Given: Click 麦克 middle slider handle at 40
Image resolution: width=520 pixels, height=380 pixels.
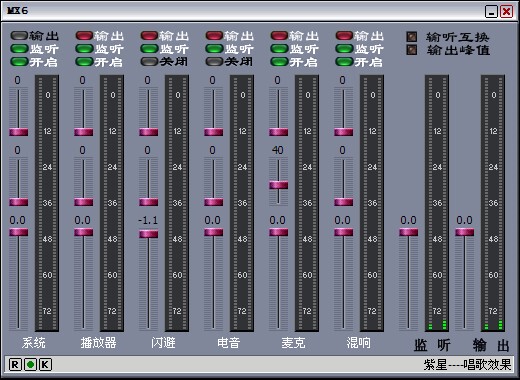Looking at the screenshot, I should click(279, 185).
